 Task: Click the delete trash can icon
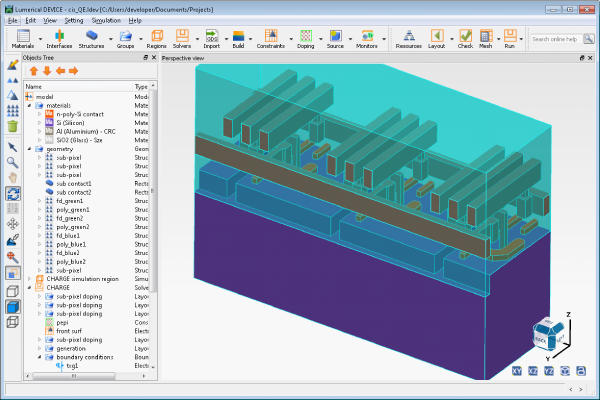click(13, 126)
